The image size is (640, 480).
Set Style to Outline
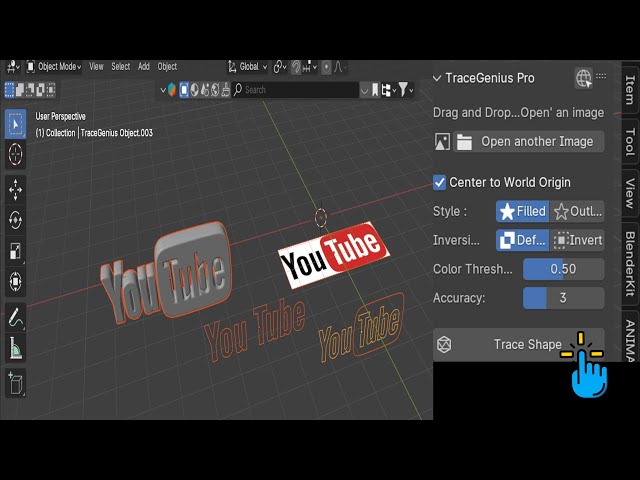click(577, 211)
